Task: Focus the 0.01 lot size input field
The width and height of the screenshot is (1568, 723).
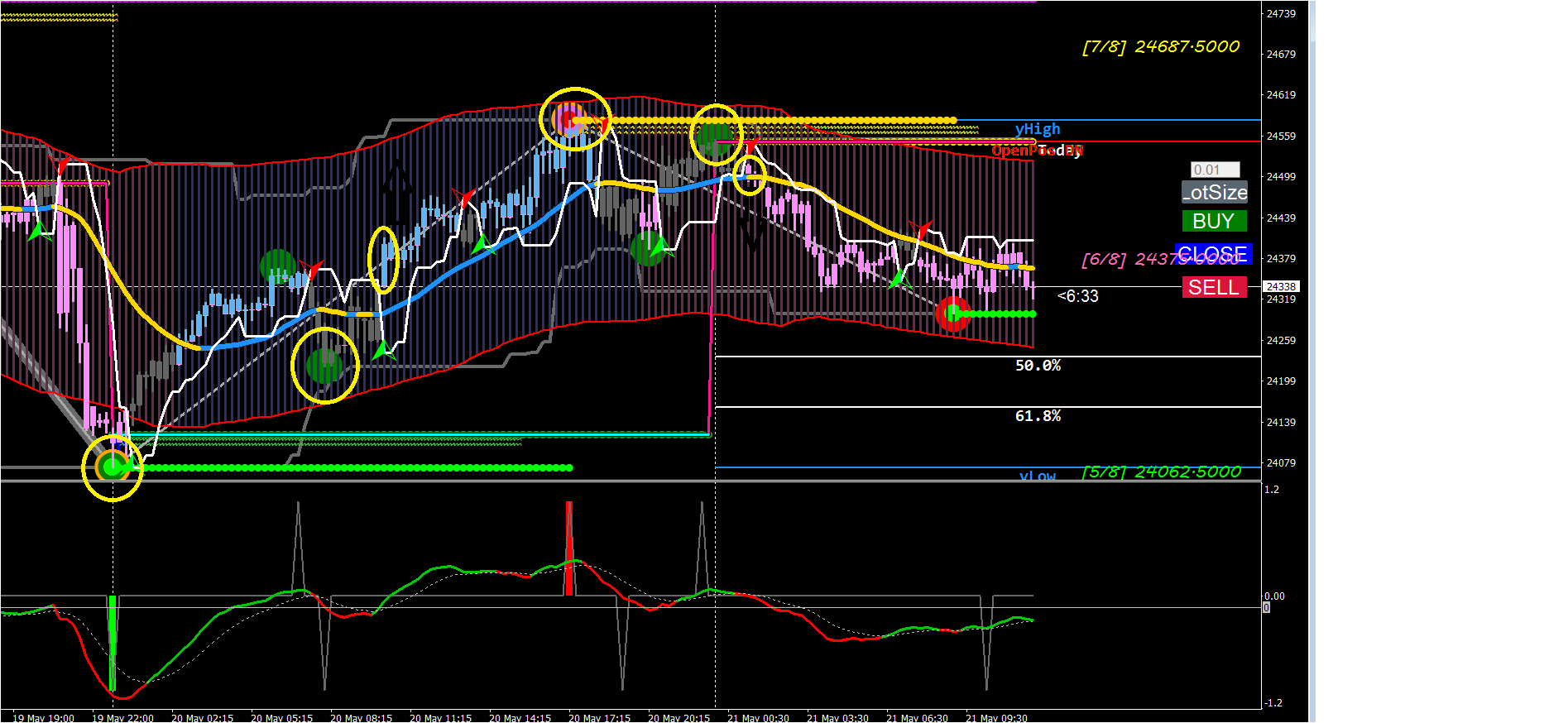Action: 1215,170
